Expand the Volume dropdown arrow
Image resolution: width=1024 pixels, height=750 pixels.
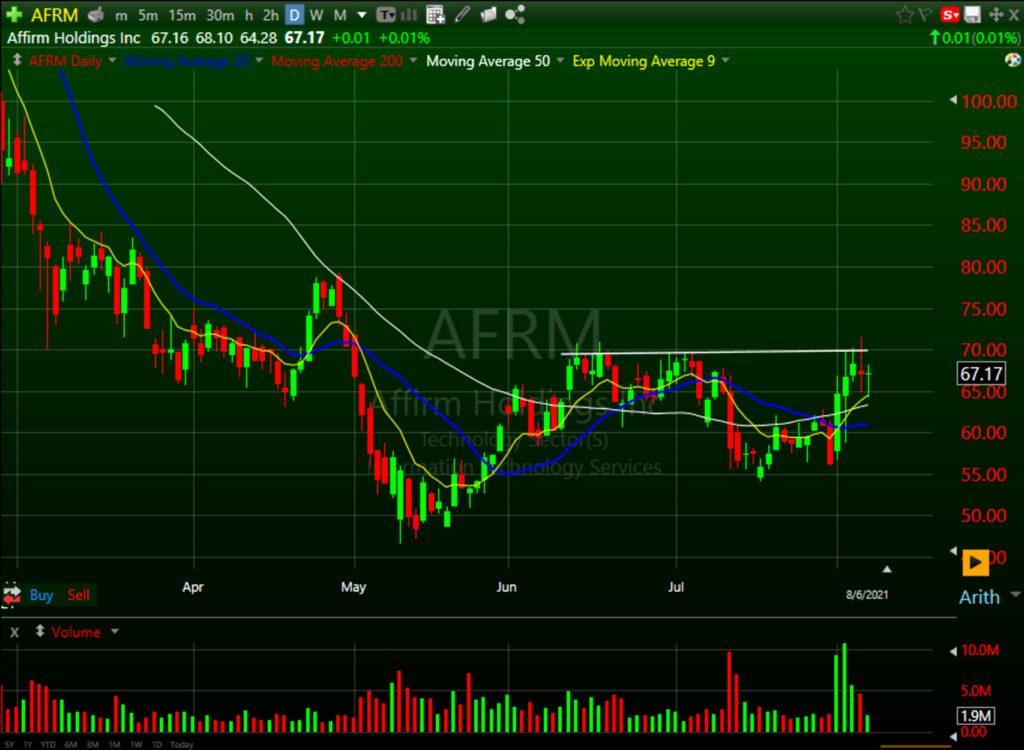point(115,632)
